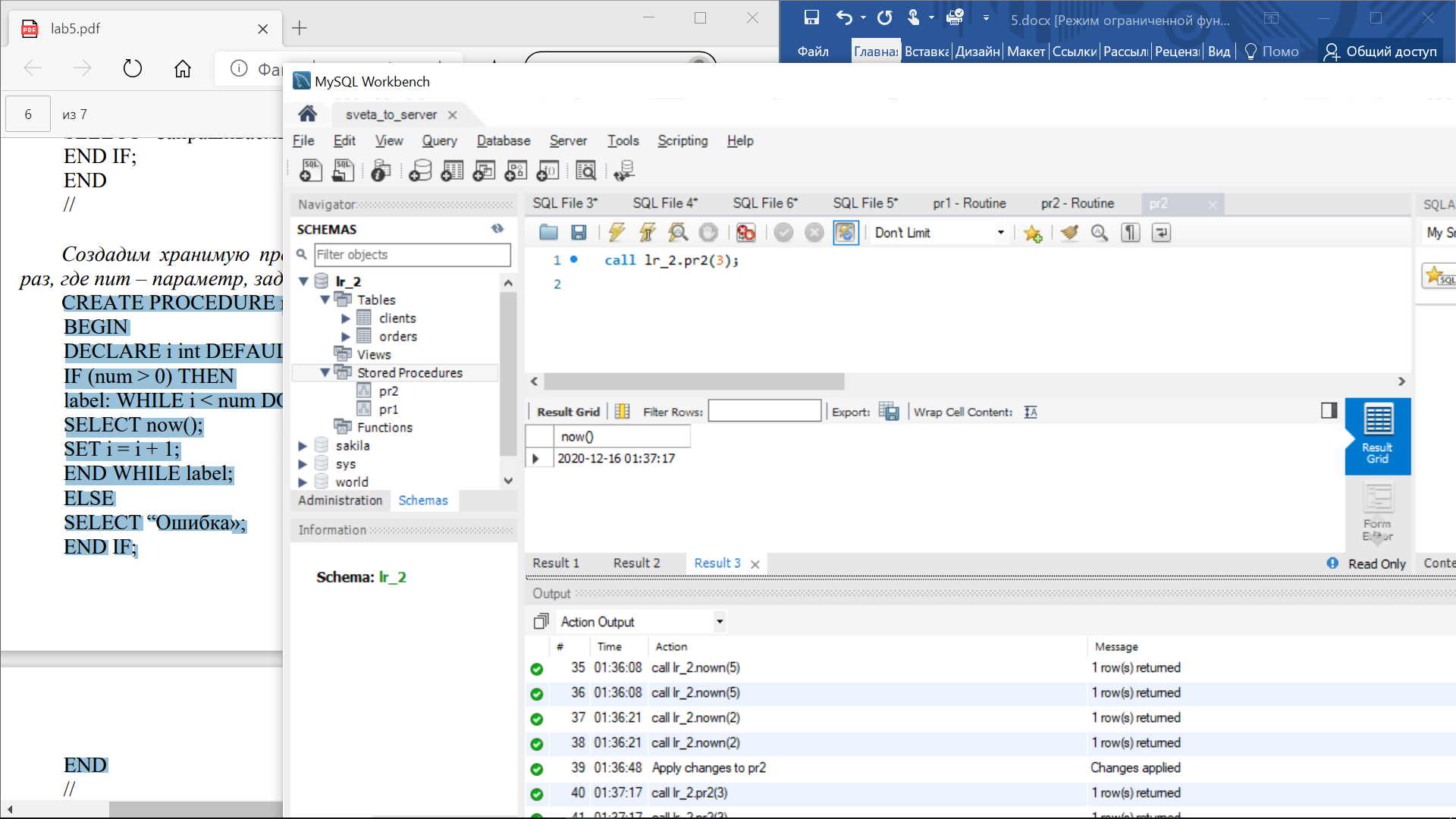This screenshot has width=1456, height=819.
Task: Create new table icon in main toolbar
Action: click(x=452, y=171)
